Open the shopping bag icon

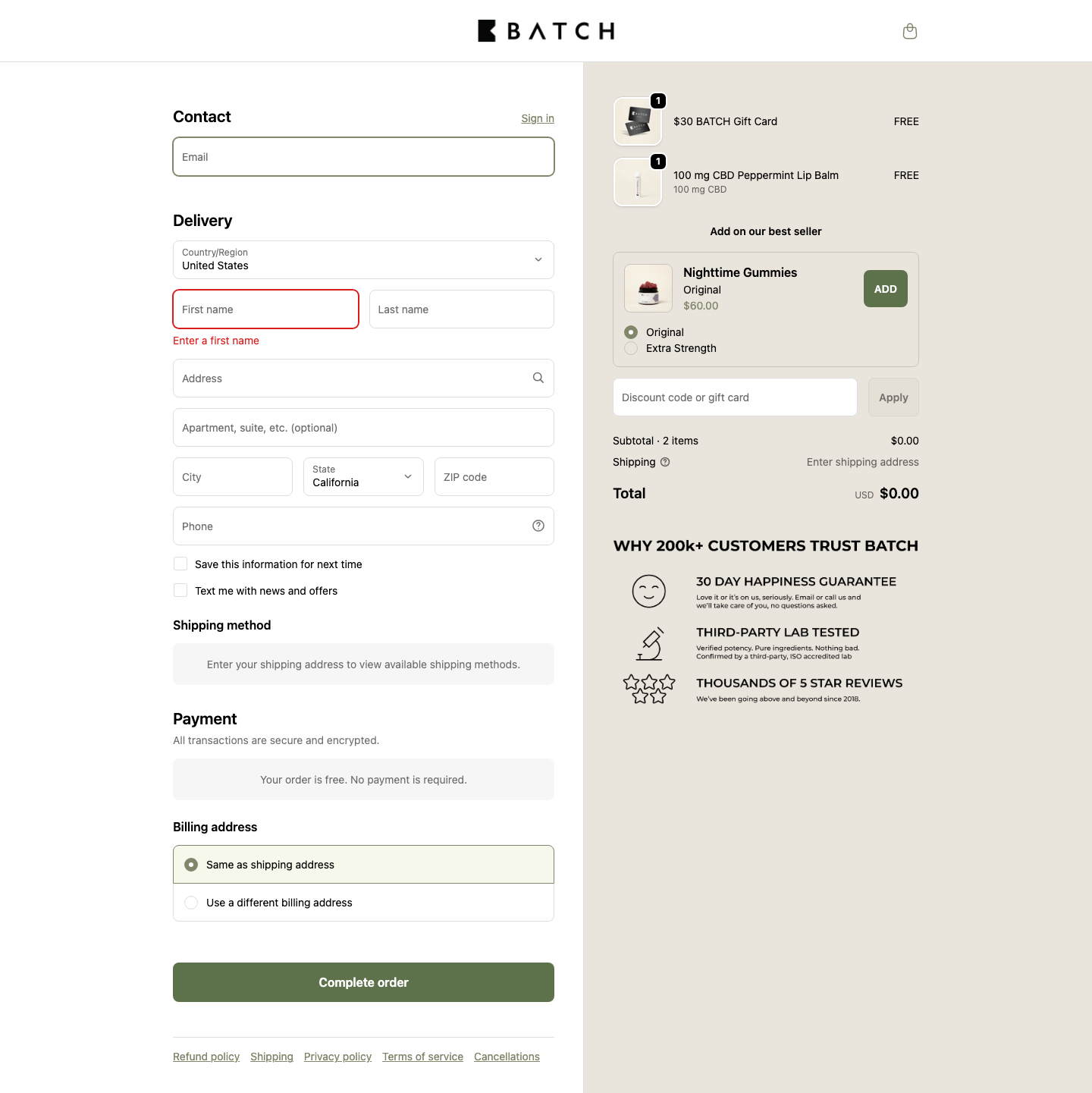[x=909, y=31]
